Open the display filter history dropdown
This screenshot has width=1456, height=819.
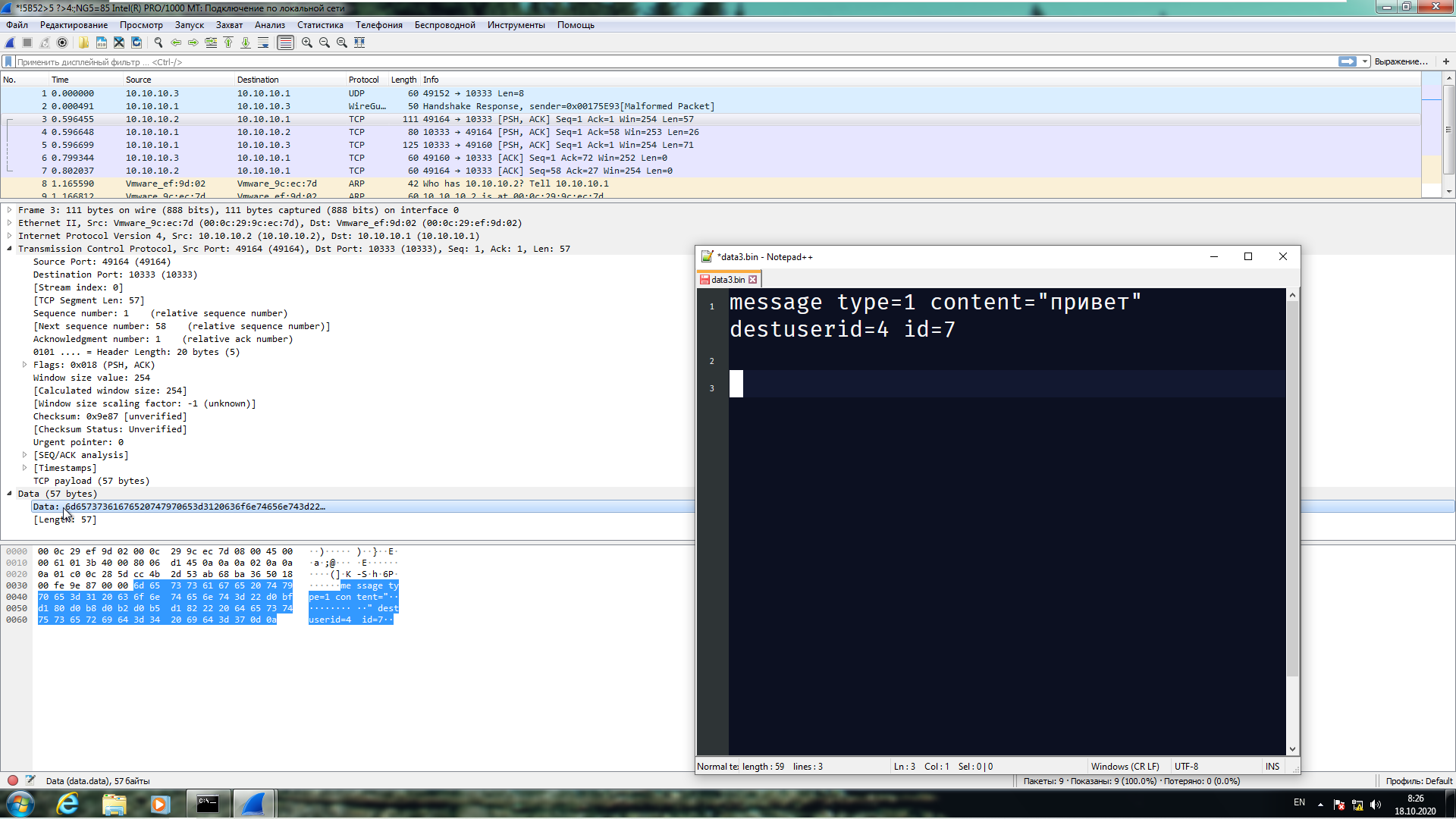pos(1365,61)
